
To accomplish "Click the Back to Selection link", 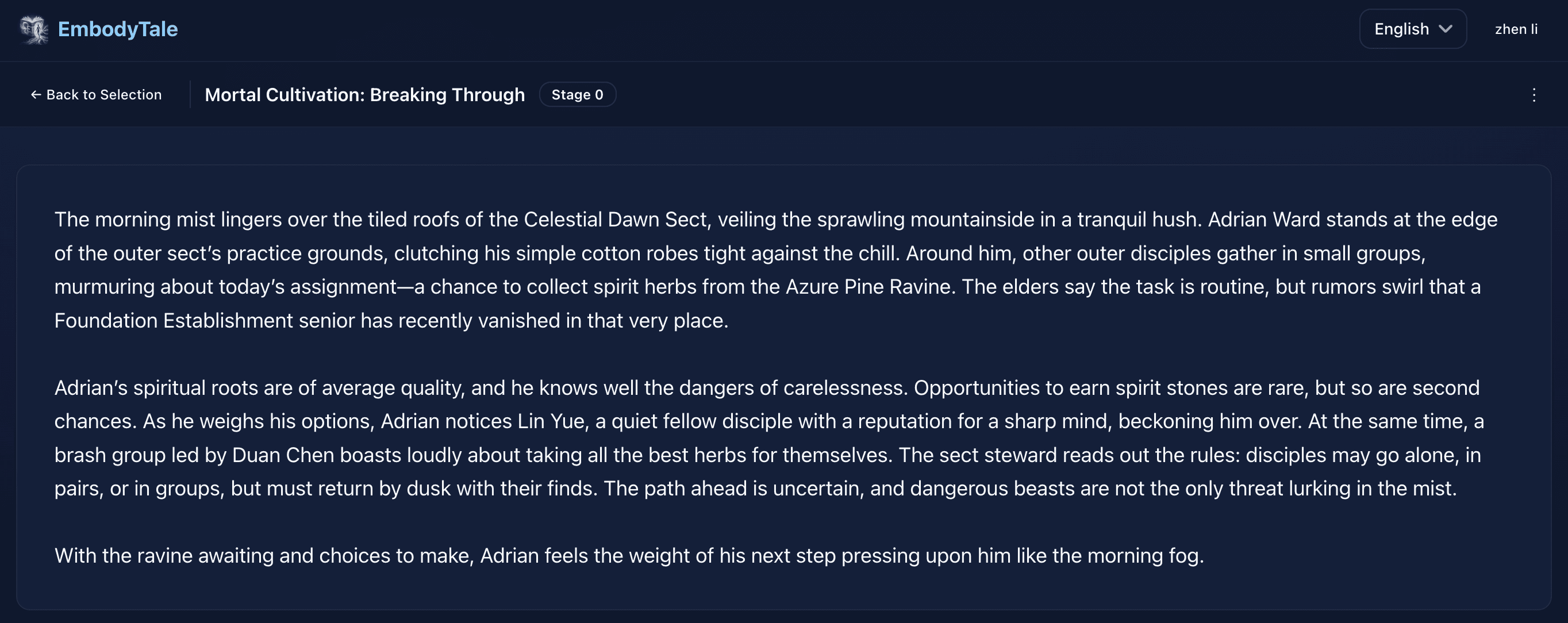I will [95, 94].
